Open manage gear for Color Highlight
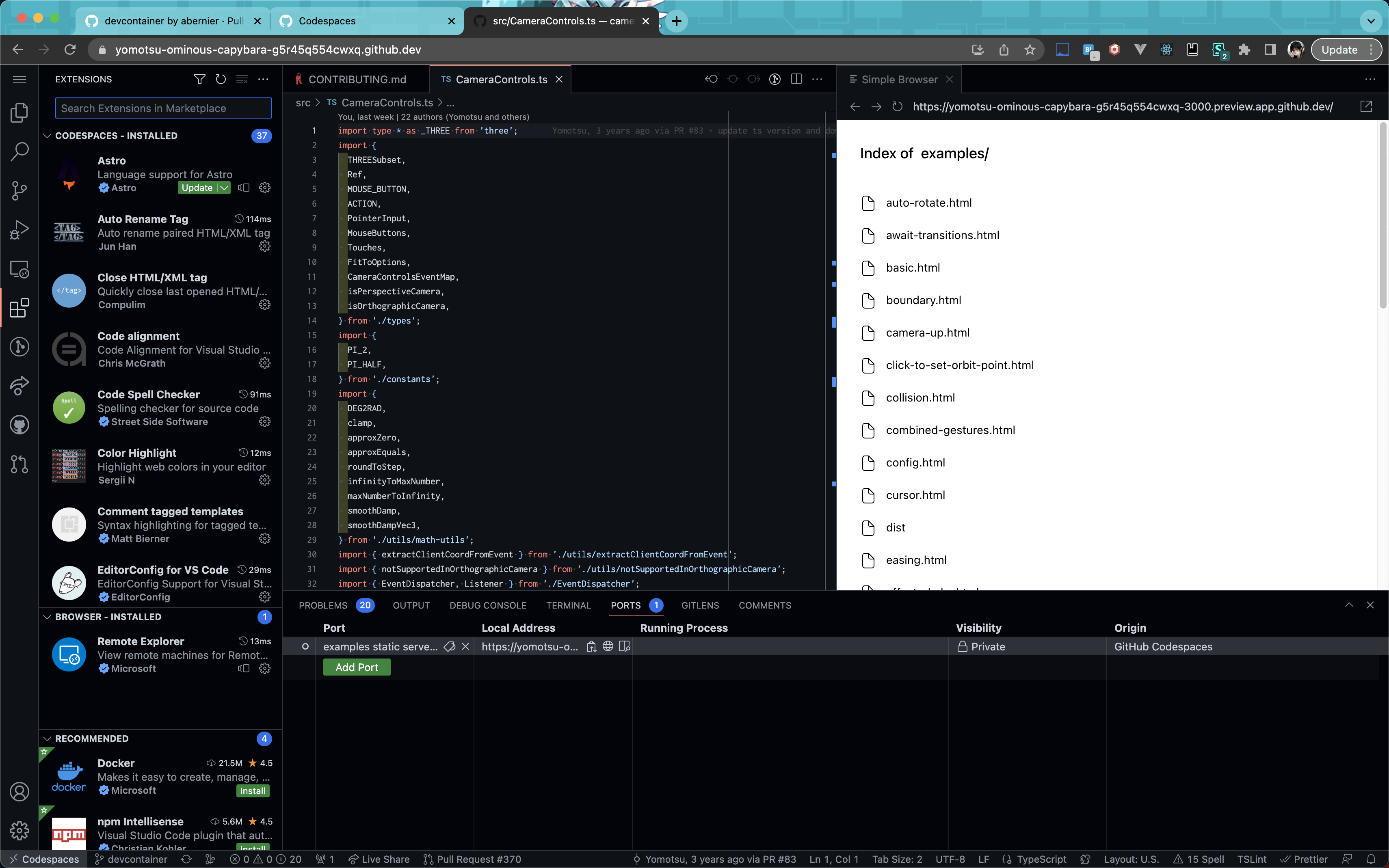This screenshot has height=868, width=1389. (265, 480)
